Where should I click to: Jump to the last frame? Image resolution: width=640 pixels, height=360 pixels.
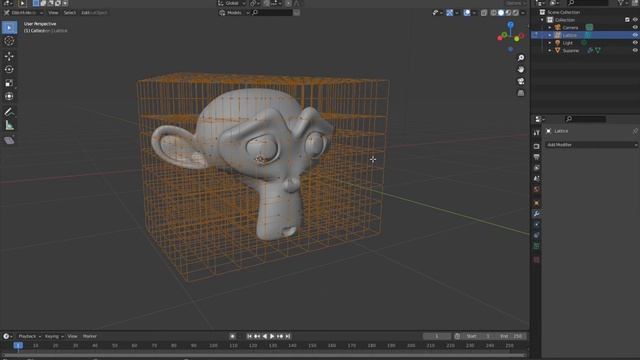click(288, 336)
